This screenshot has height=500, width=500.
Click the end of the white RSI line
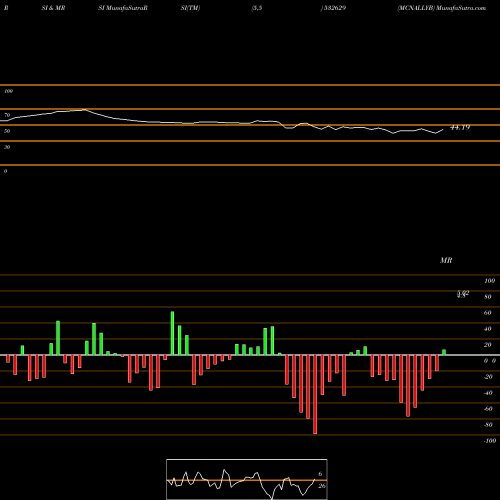(x=443, y=129)
